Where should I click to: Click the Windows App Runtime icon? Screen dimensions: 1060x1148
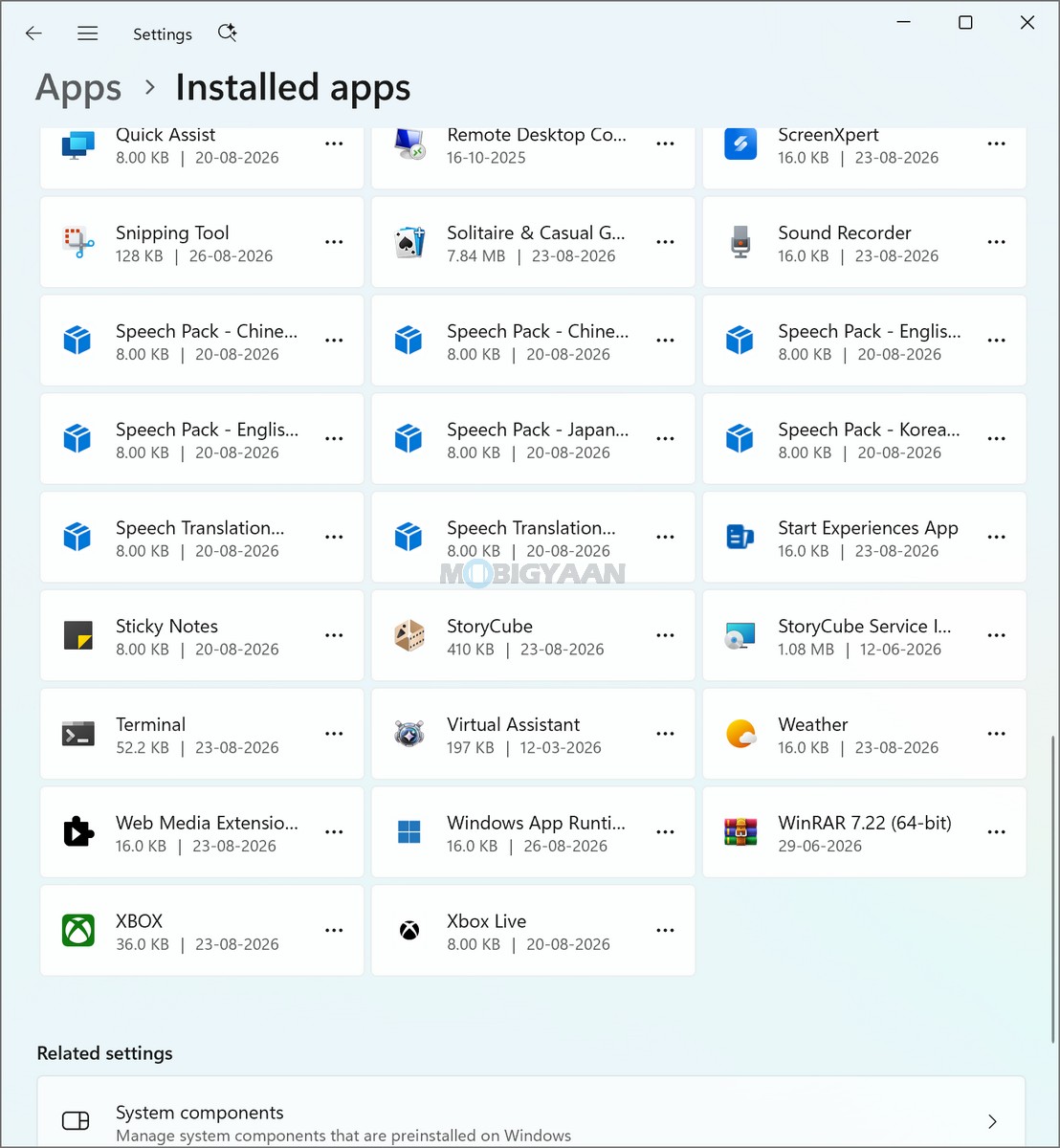click(409, 832)
